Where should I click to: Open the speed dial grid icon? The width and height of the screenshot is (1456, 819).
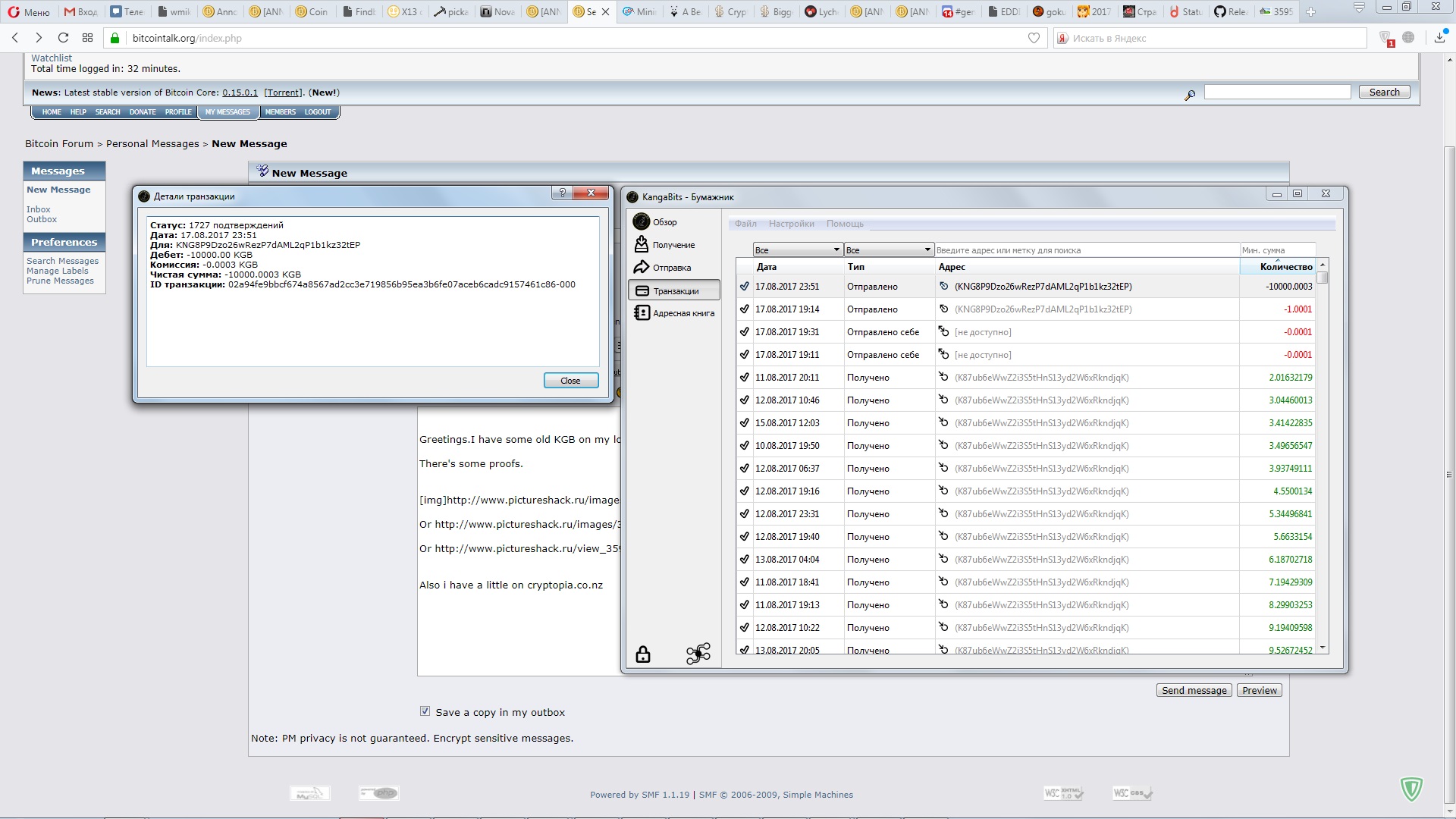[87, 38]
